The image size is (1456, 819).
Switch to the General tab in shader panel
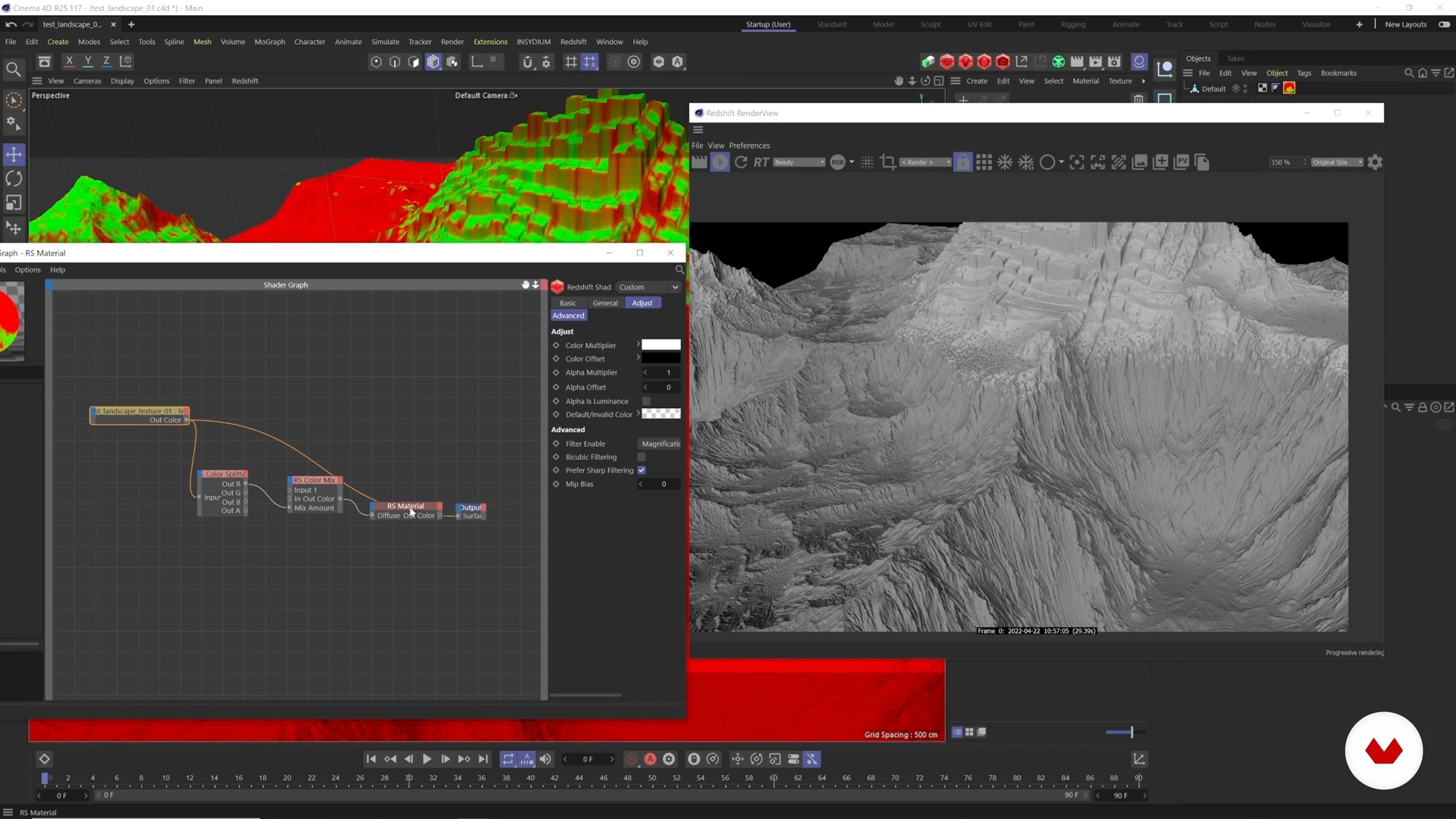(x=605, y=303)
